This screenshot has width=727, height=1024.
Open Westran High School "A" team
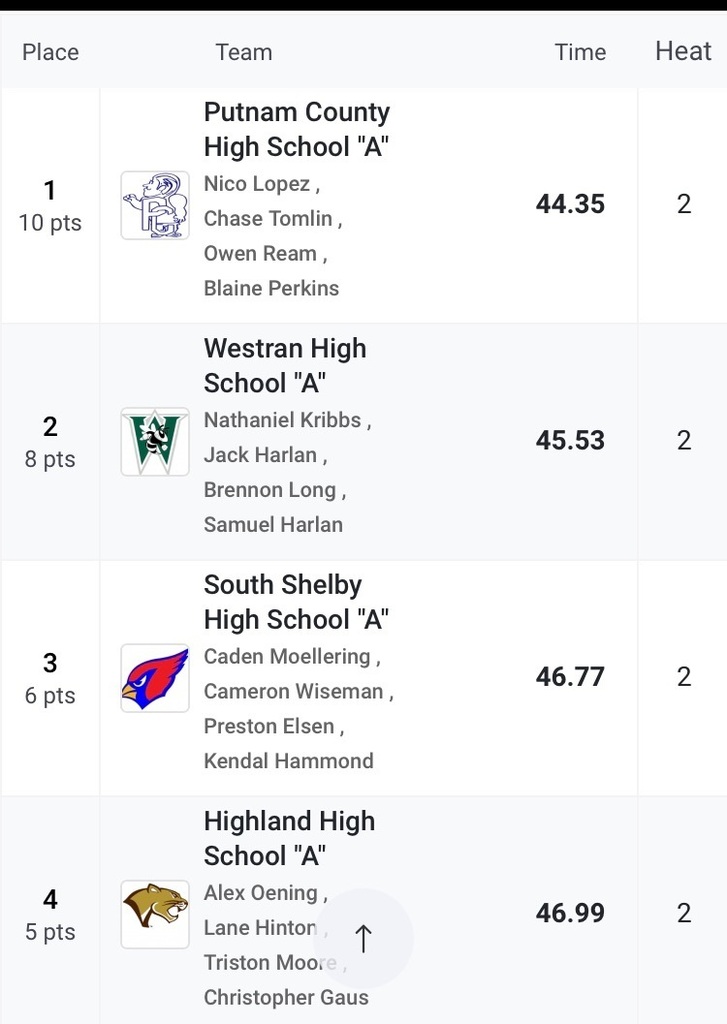285,366
